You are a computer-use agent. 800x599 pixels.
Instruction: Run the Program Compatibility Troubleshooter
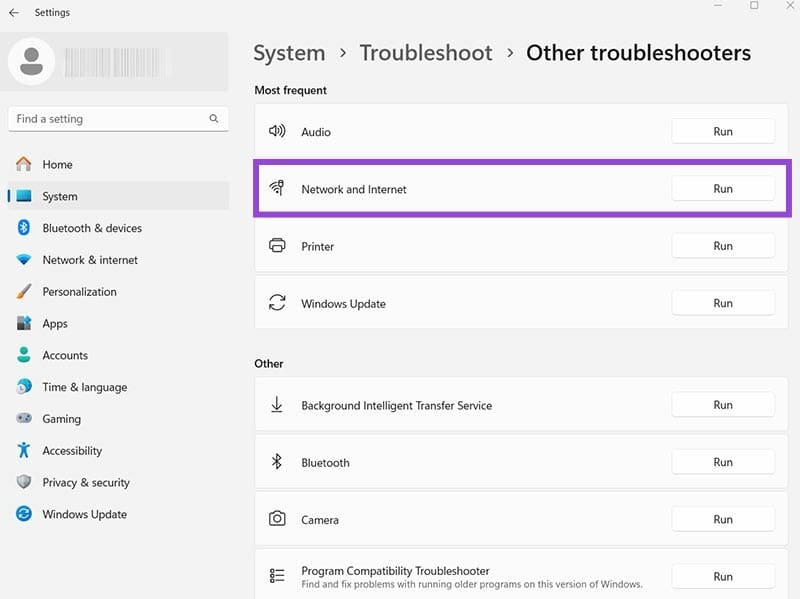click(x=723, y=576)
